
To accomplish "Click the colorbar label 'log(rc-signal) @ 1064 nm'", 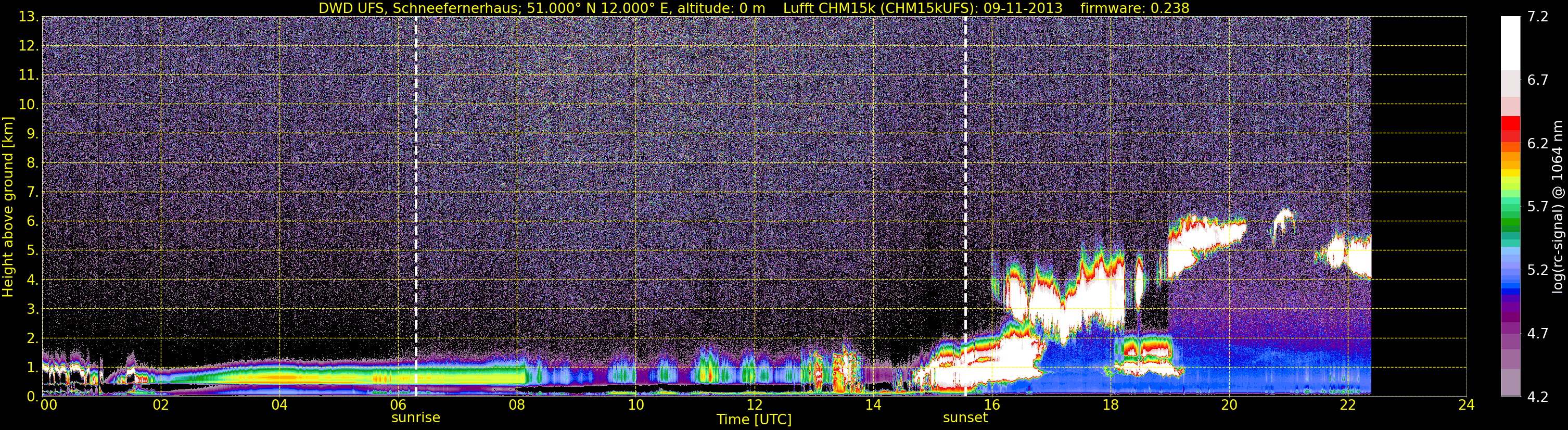I will [x=1557, y=207].
